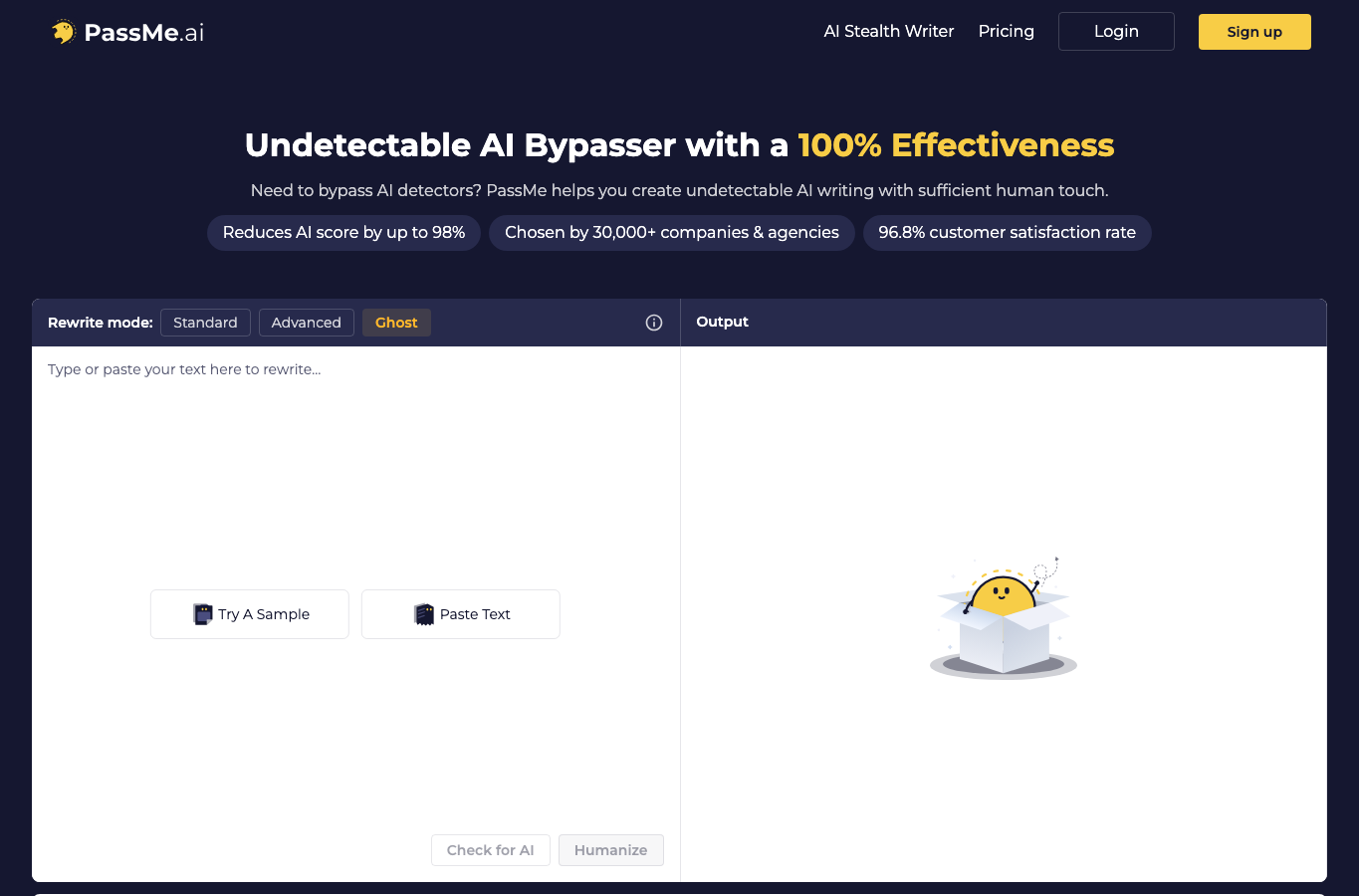This screenshot has width=1359, height=896.
Task: Click the Reduces AI score by 98% badge
Action: click(344, 233)
